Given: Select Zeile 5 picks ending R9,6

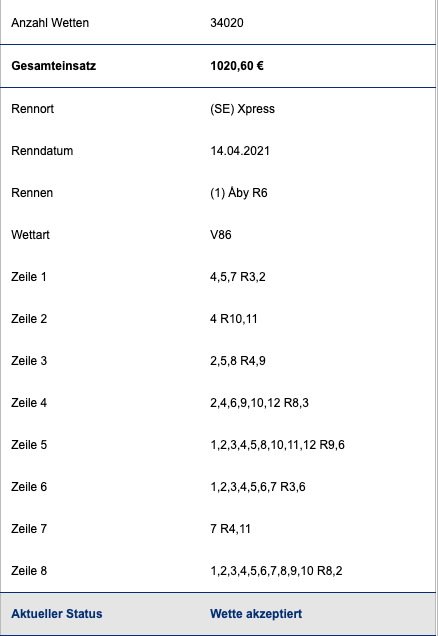Looking at the screenshot, I should 277,445.
